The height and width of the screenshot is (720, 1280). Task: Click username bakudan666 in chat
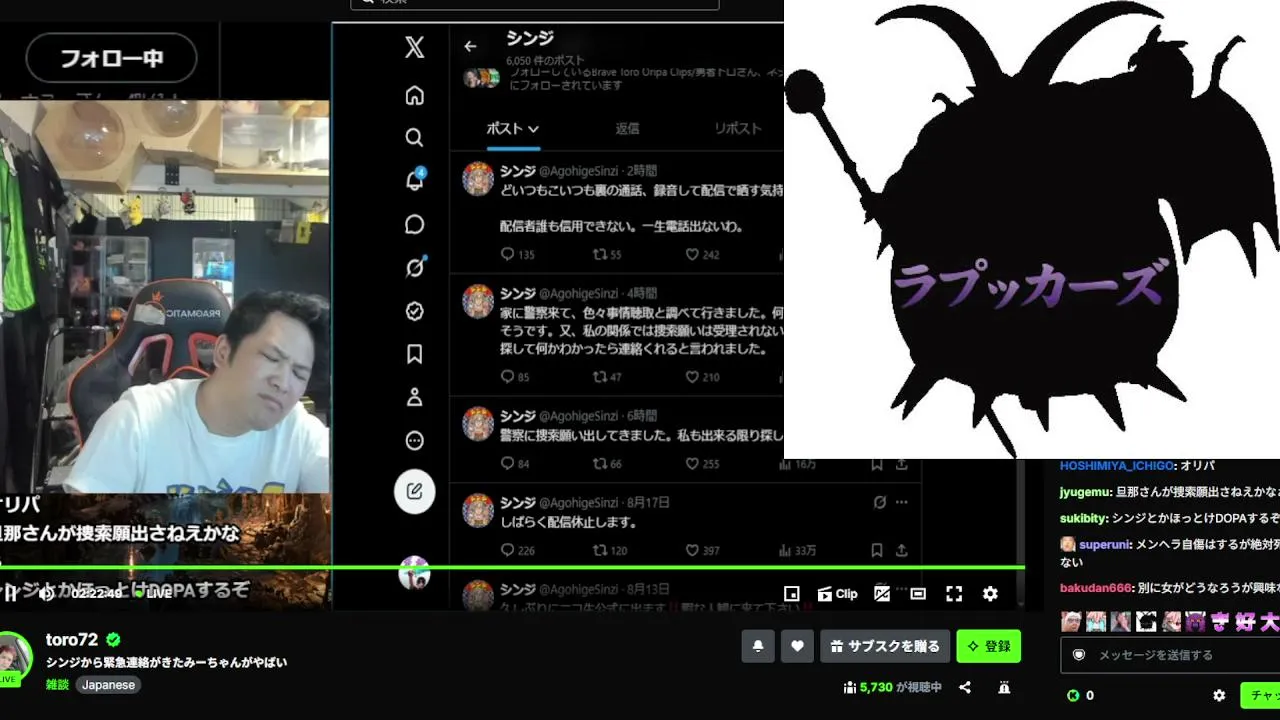coord(1095,588)
